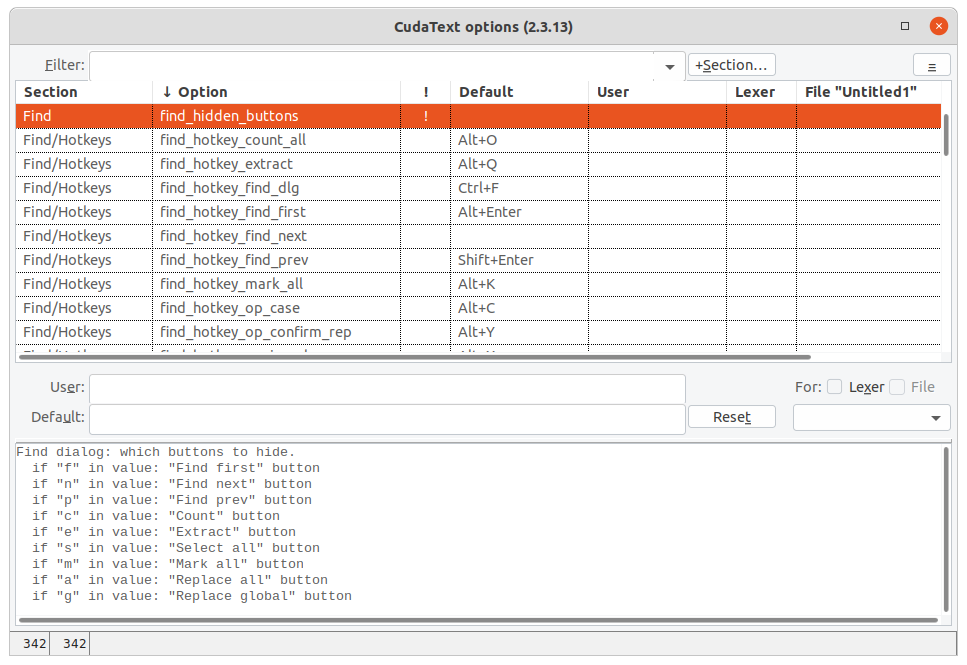Viewport: 967px width, 665px height.
Task: Click the Find section cell in selected row
Action: pyautogui.click(x=84, y=116)
